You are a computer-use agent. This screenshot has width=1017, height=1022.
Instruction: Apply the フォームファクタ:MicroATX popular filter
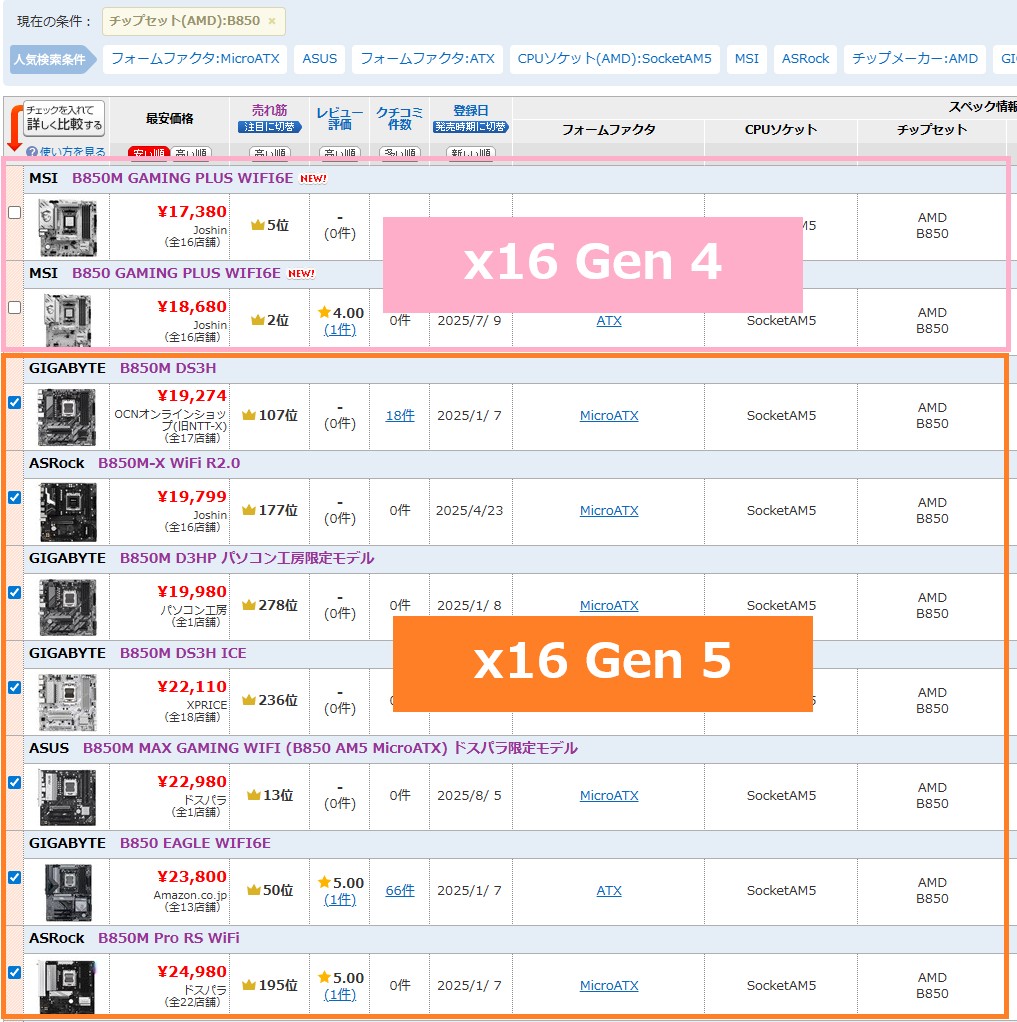click(x=194, y=59)
